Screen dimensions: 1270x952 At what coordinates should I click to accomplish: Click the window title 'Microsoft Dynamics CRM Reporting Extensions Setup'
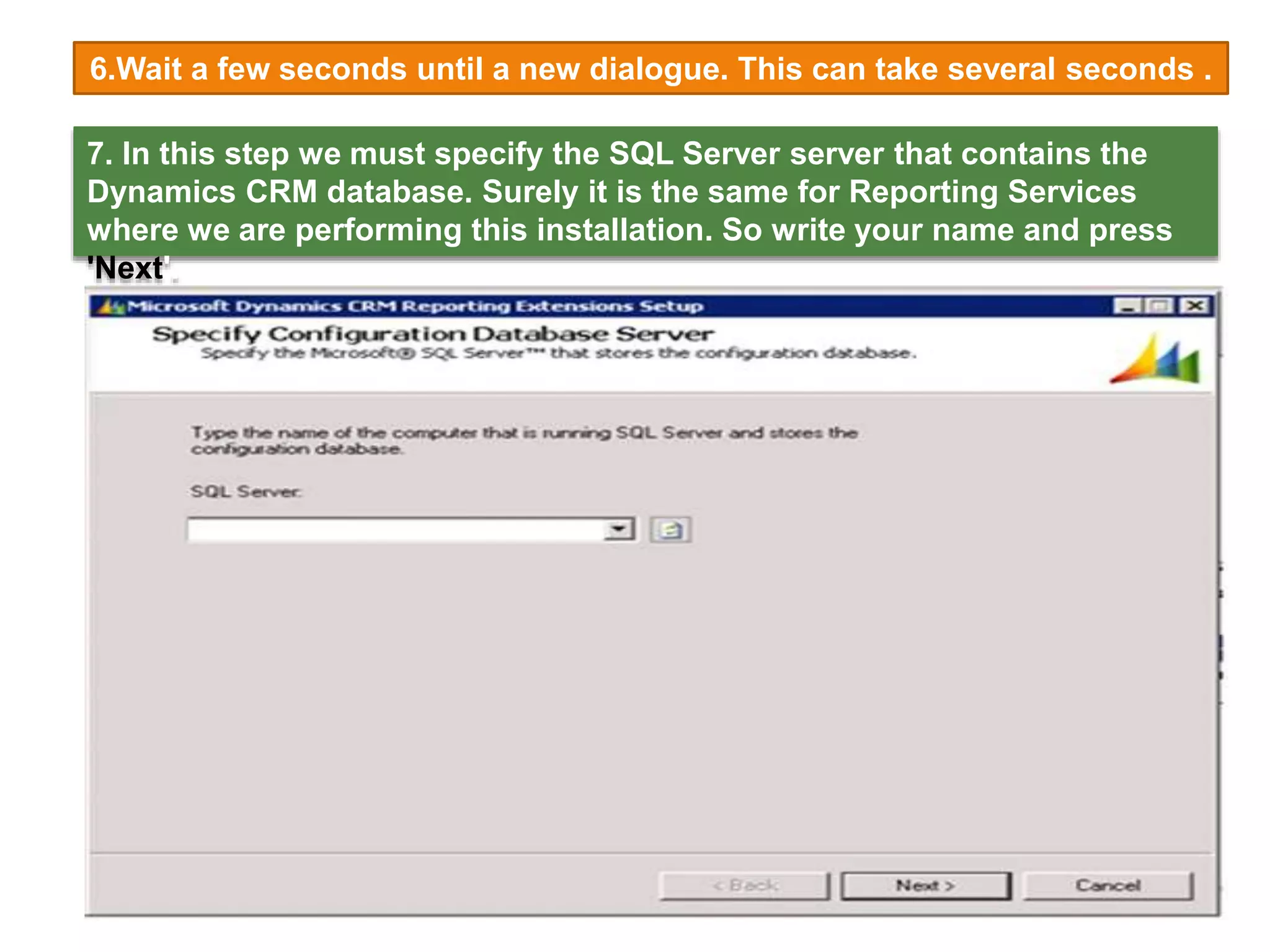[x=415, y=306]
